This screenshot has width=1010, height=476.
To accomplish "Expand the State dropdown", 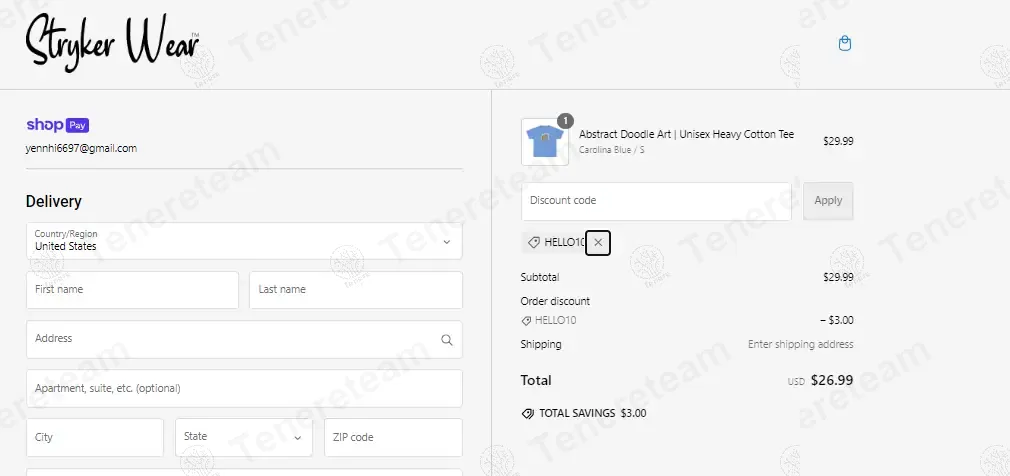I will [x=243, y=437].
